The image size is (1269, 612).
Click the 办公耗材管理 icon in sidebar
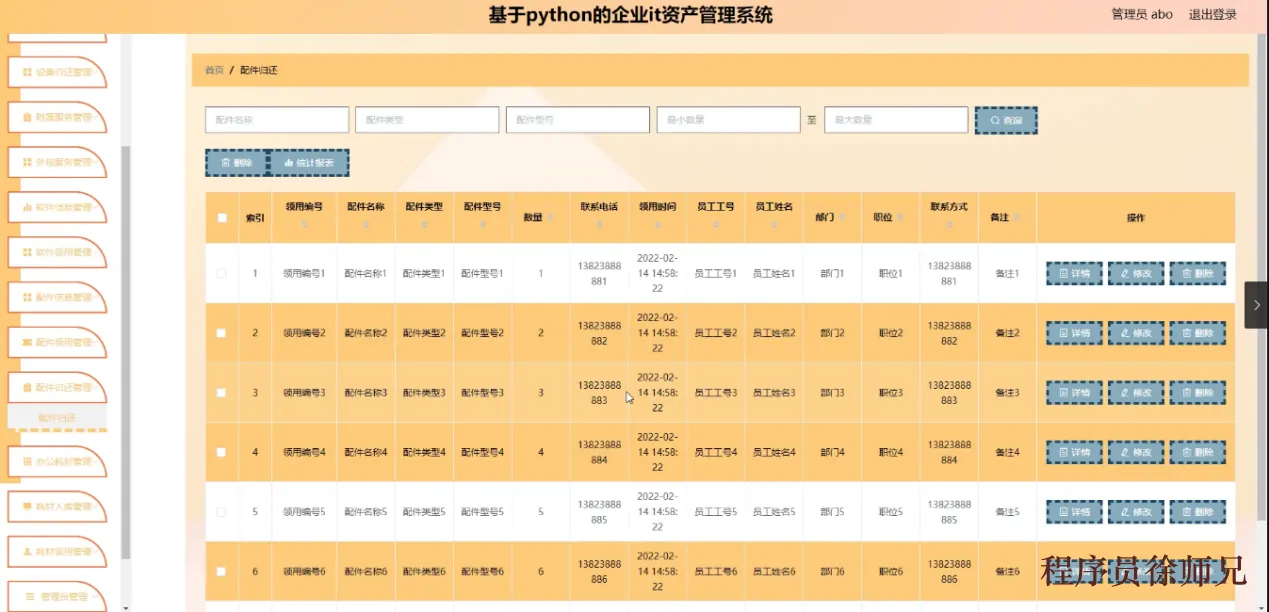point(27,462)
